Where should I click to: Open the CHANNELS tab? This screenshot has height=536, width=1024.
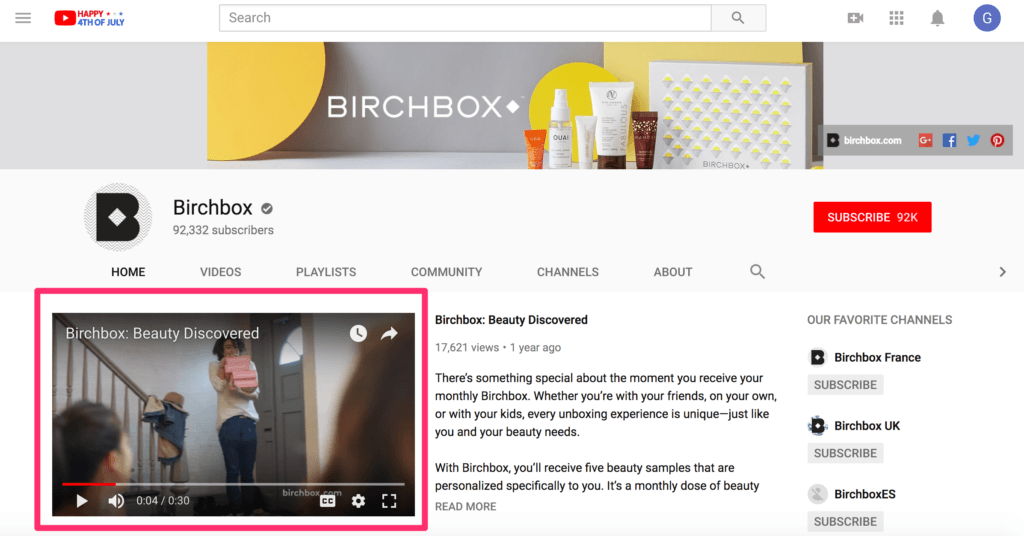[568, 272]
